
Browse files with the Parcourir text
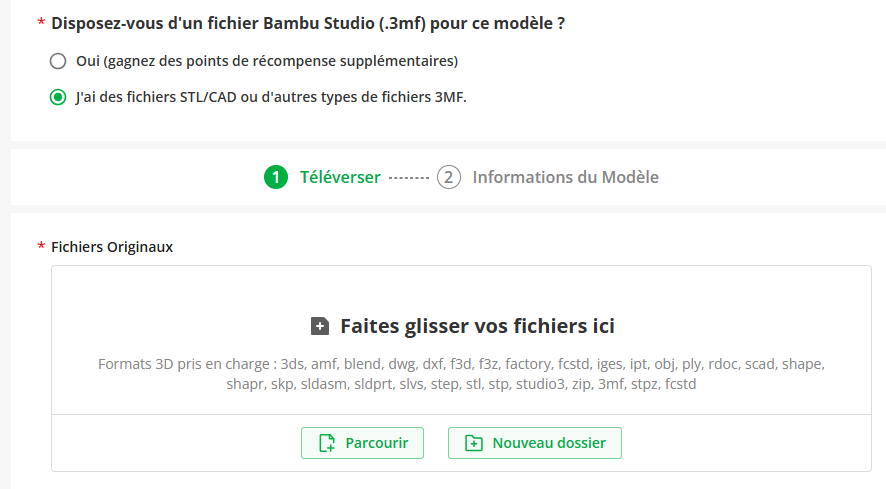pyautogui.click(x=376, y=443)
